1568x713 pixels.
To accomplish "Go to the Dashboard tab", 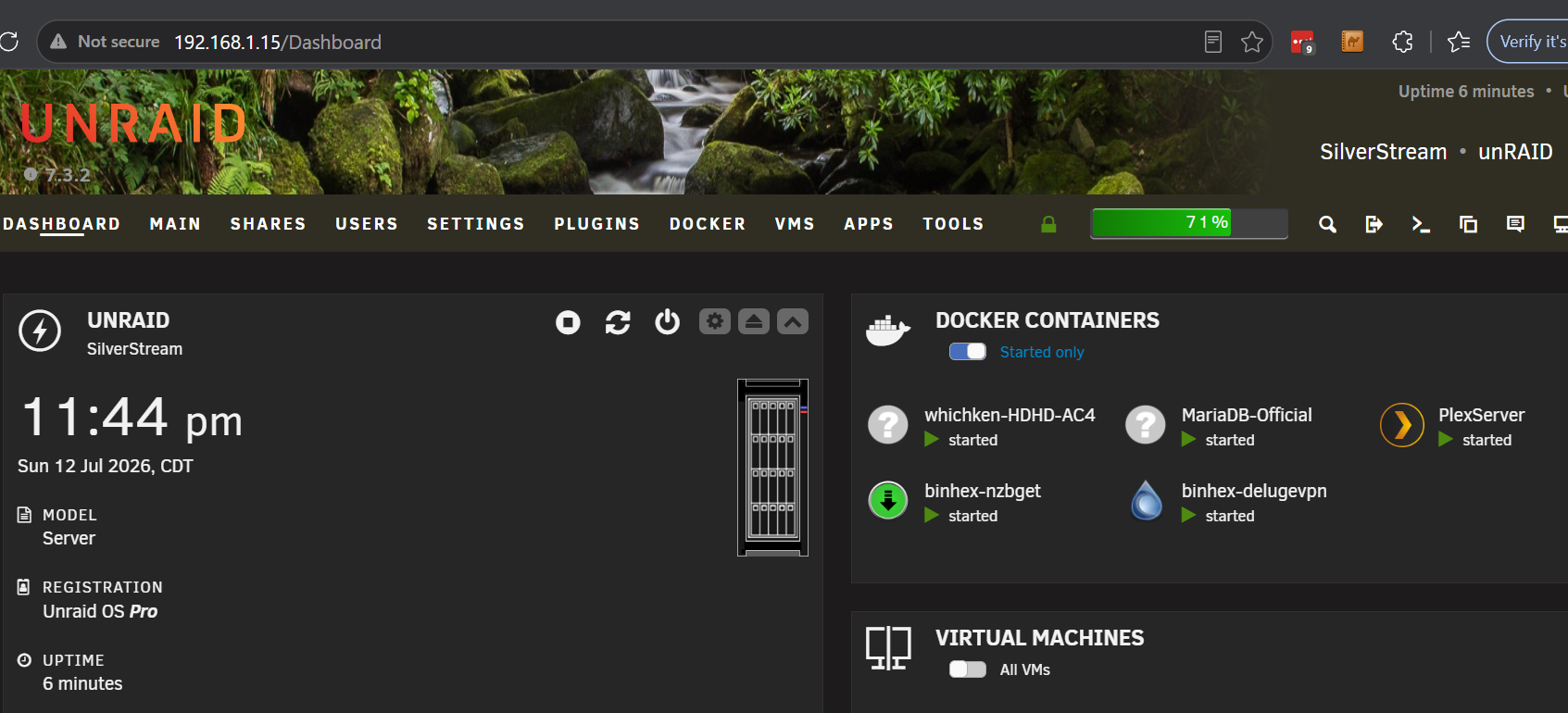I will point(61,224).
